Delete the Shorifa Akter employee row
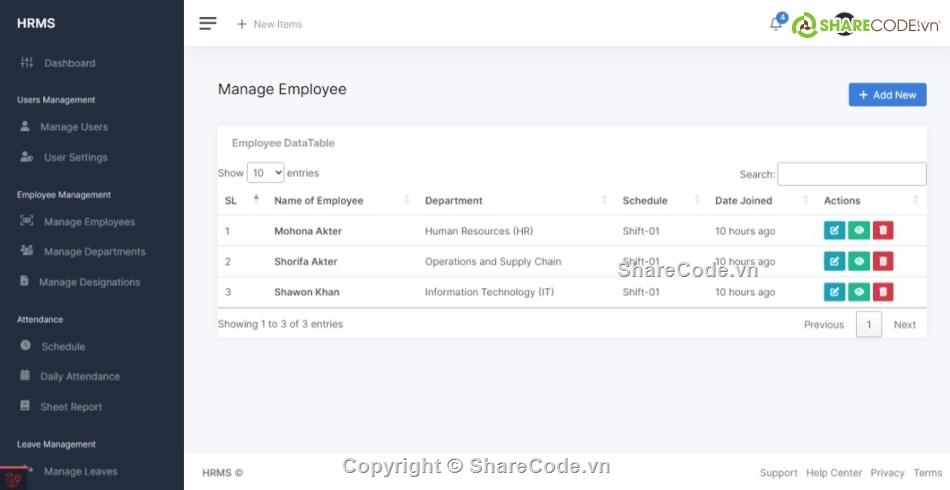This screenshot has width=950, height=490. point(883,262)
